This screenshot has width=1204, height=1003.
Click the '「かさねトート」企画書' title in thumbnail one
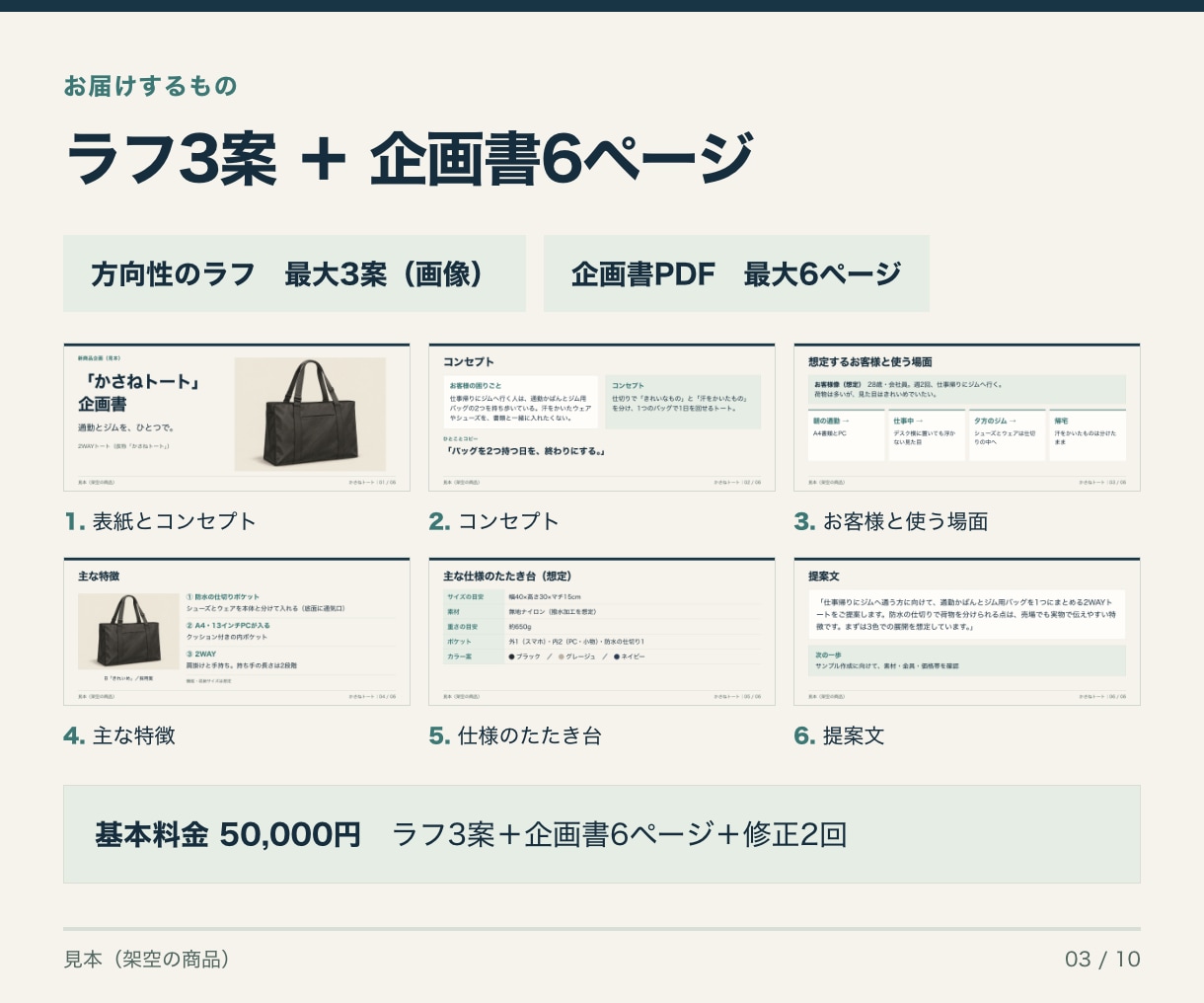pyautogui.click(x=139, y=393)
